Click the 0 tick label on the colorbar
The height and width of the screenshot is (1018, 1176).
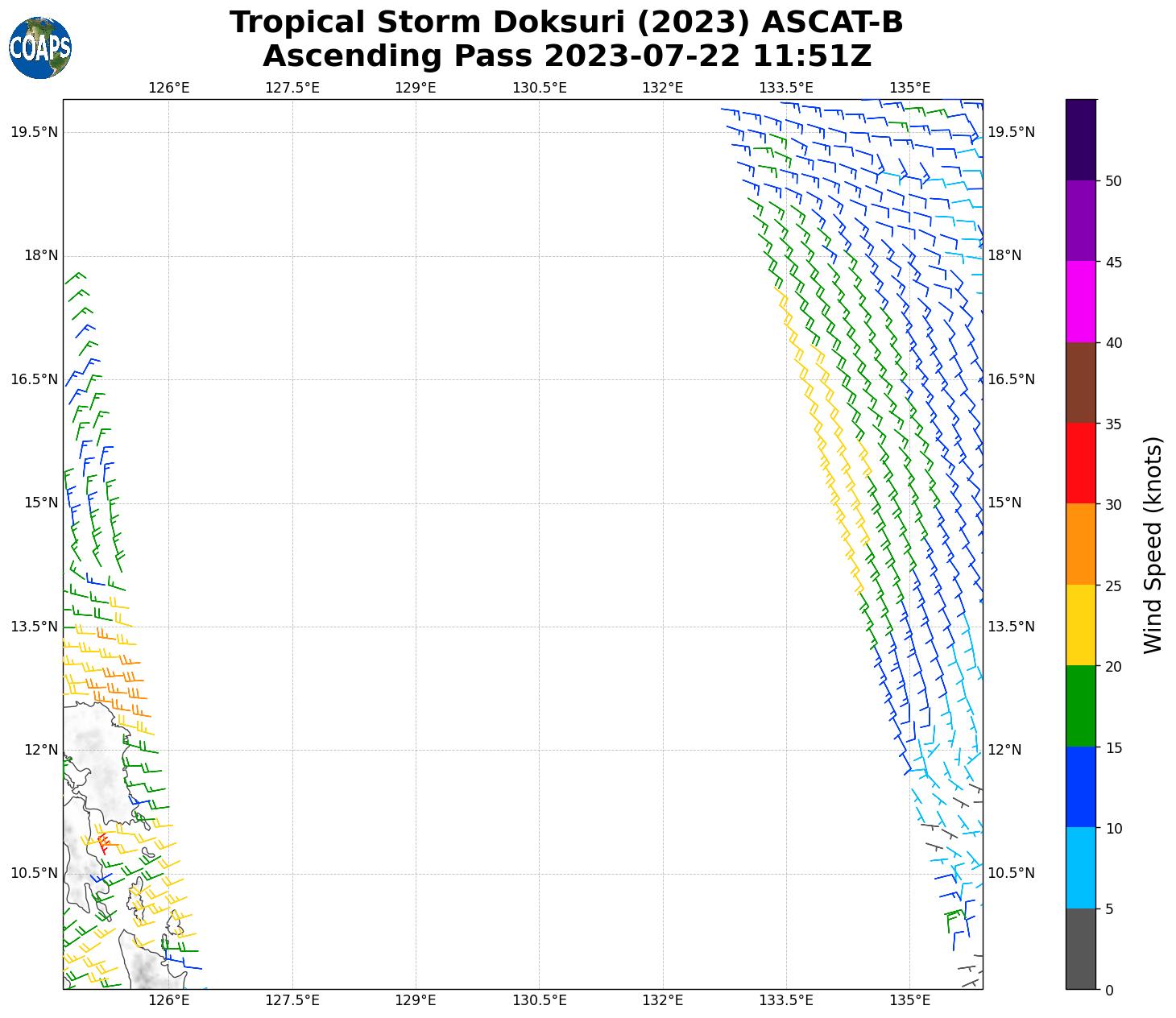coord(1110,990)
